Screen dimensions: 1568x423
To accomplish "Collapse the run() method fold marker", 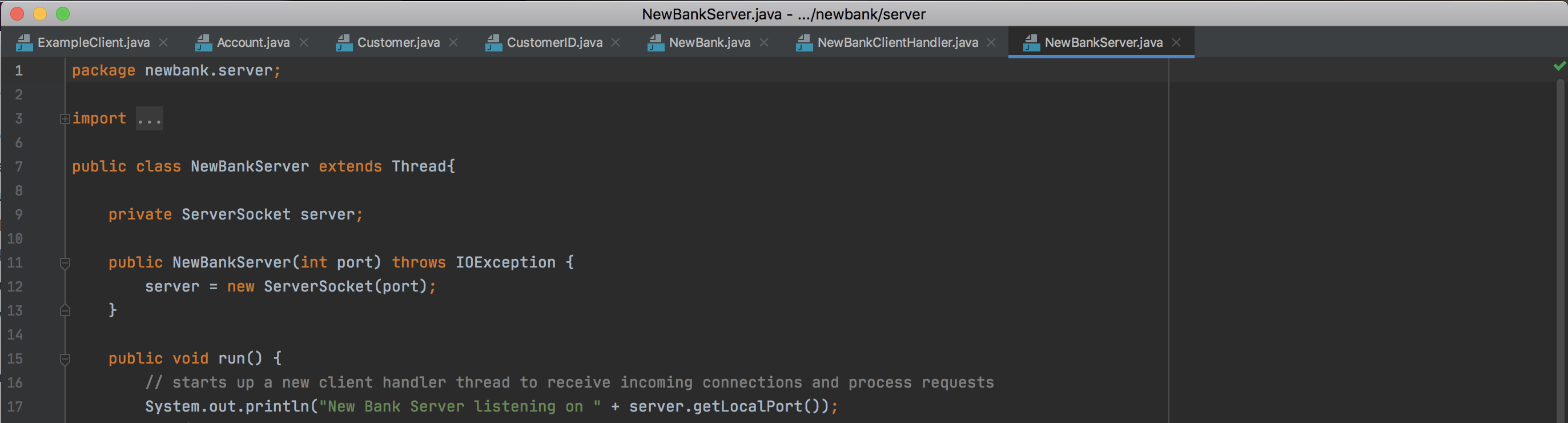I will pyautogui.click(x=65, y=359).
